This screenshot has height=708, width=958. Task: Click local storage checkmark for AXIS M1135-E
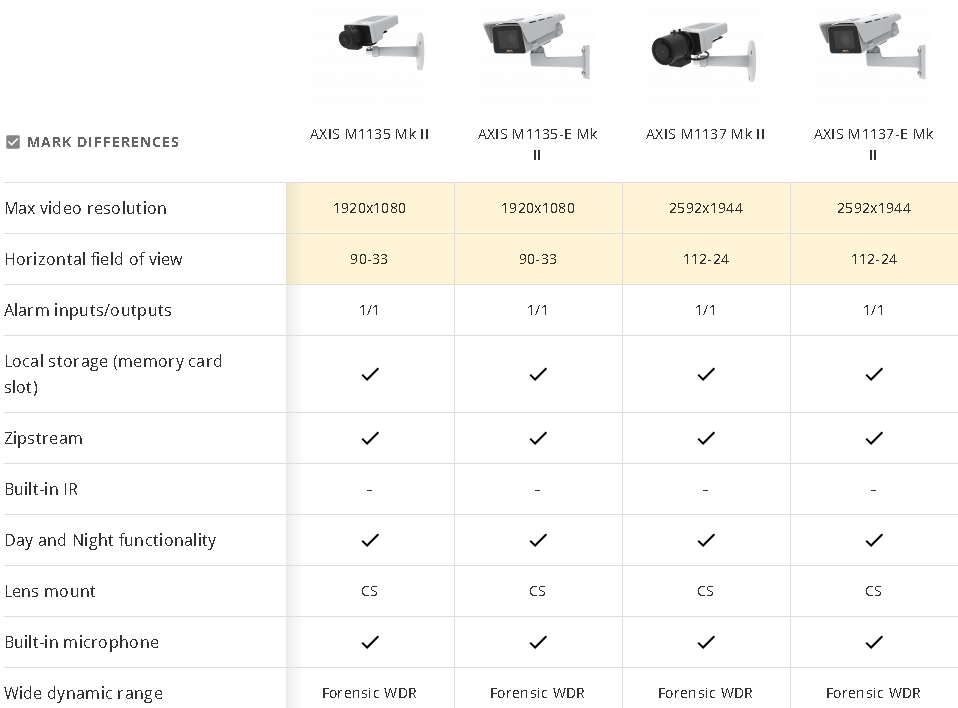point(538,374)
